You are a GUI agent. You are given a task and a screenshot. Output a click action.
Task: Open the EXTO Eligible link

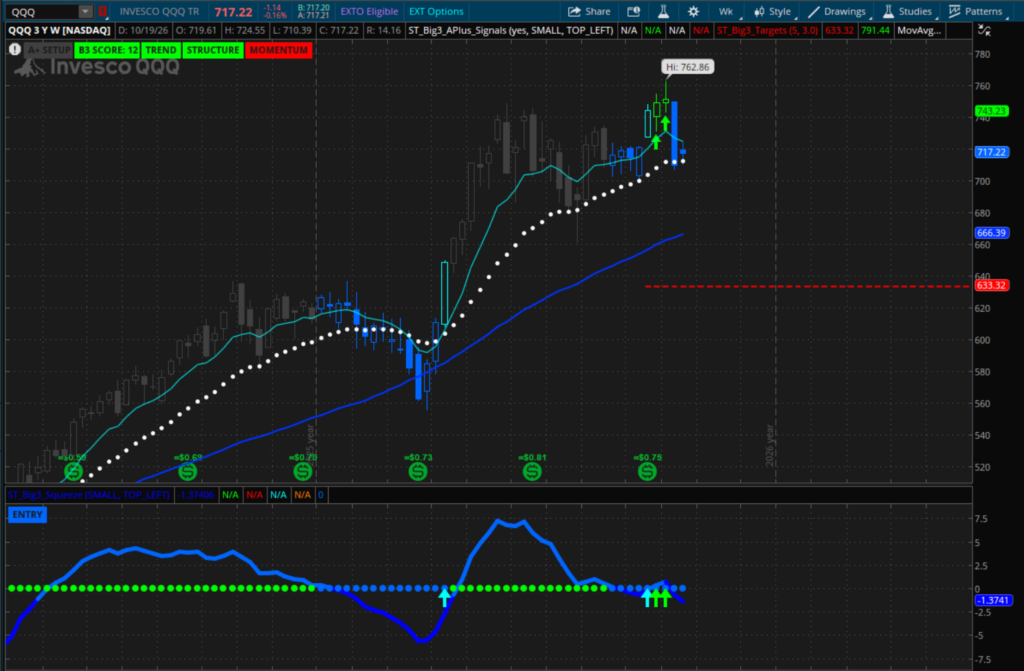tap(369, 11)
